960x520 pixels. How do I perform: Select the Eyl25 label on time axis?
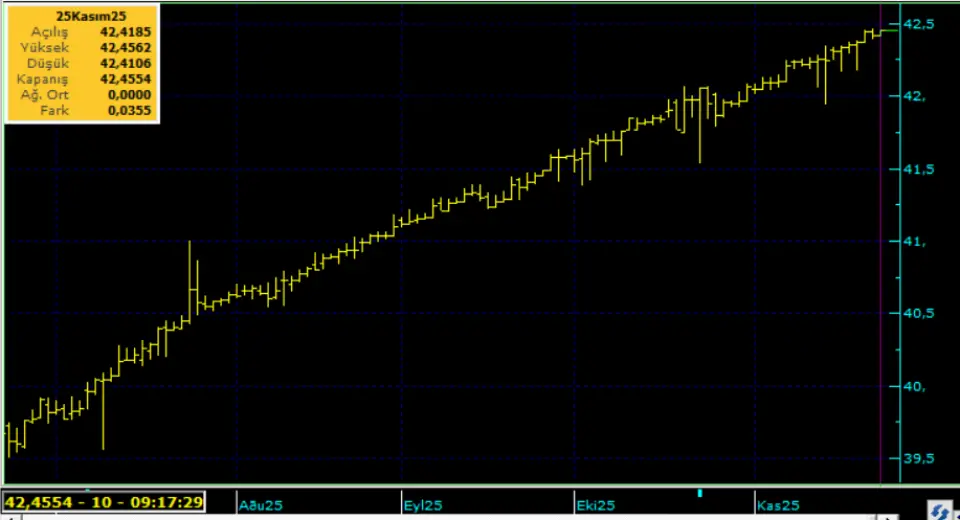424,506
